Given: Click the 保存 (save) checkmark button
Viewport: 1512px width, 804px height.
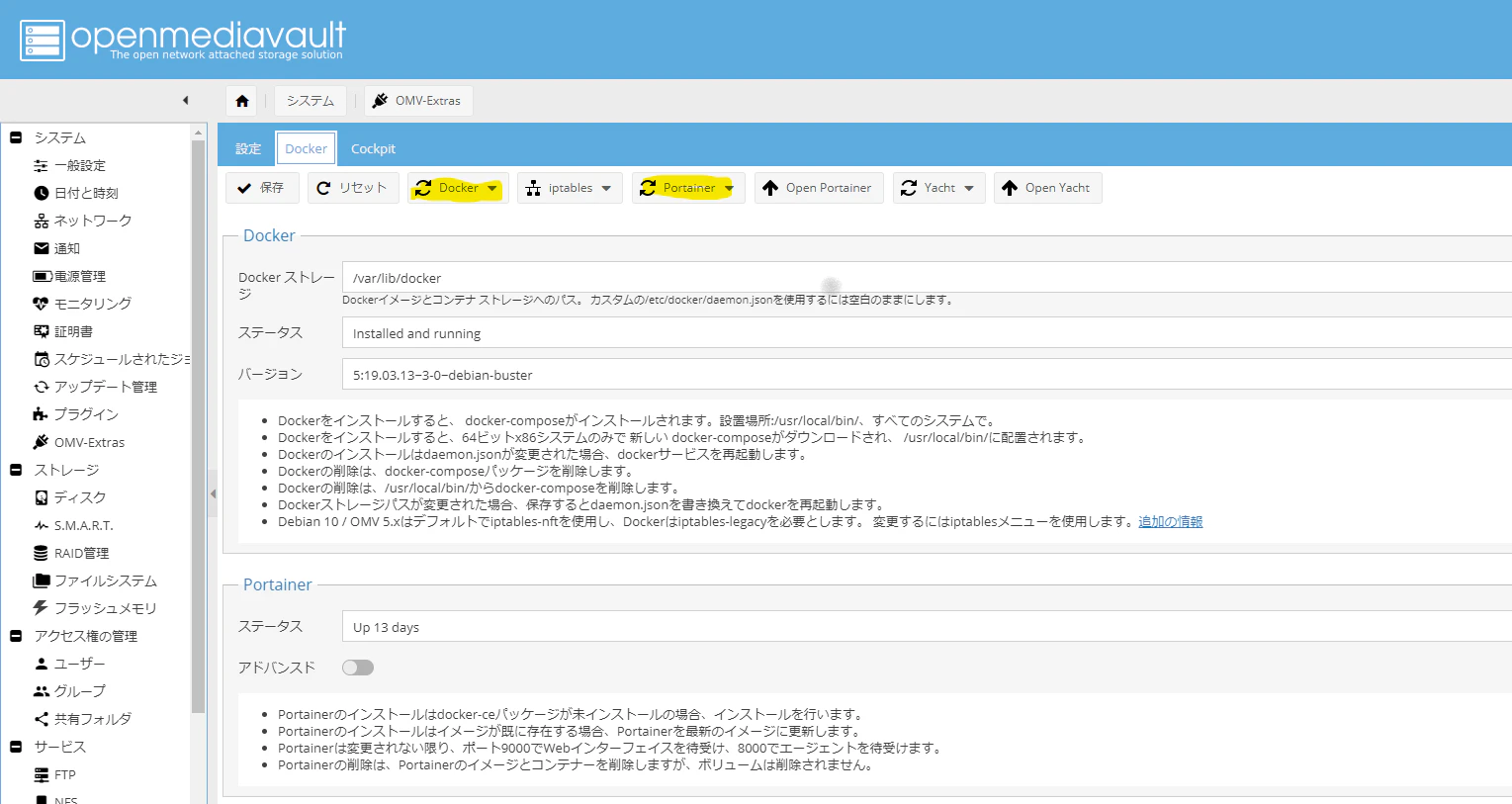Looking at the screenshot, I should point(261,188).
